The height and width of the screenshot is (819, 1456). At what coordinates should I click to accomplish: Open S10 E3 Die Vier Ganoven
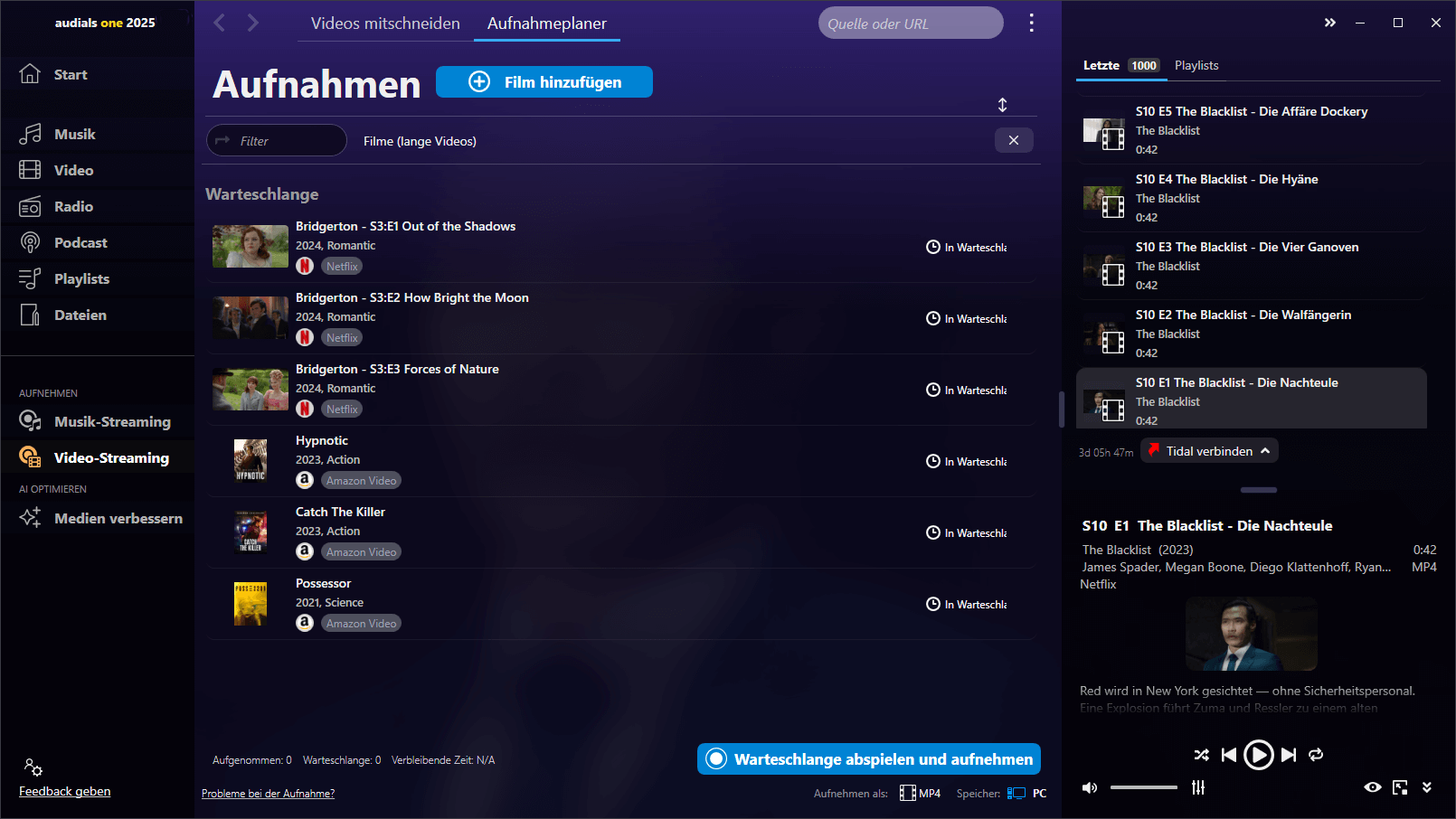pos(1252,266)
